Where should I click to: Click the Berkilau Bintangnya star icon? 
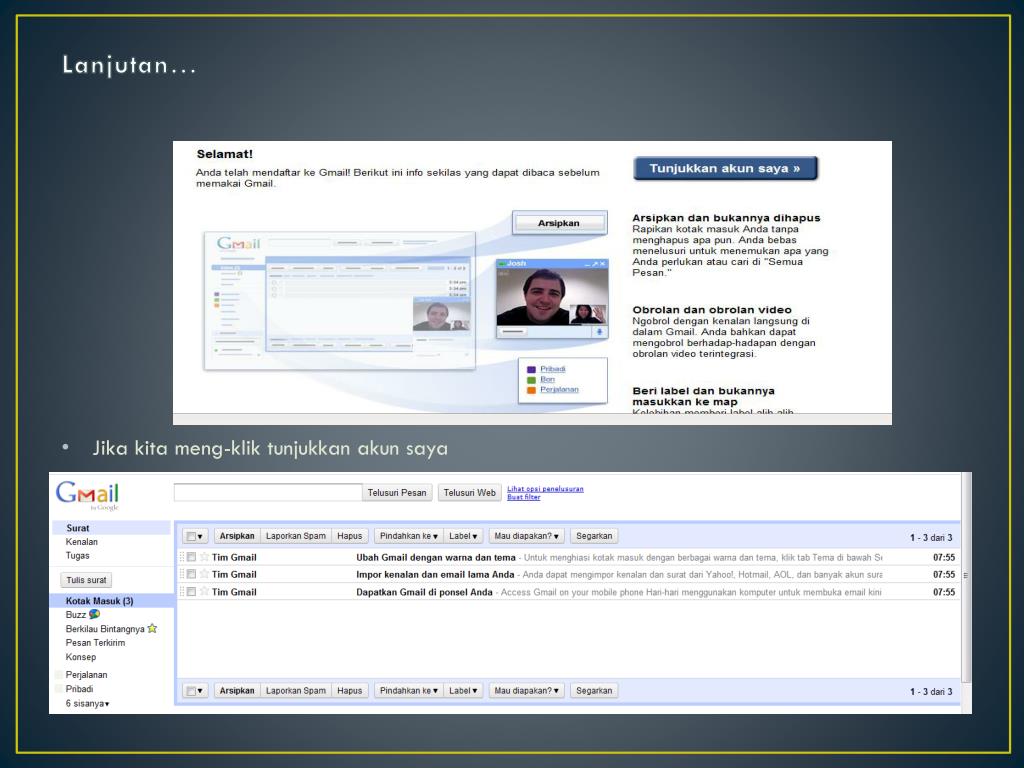[x=152, y=629]
